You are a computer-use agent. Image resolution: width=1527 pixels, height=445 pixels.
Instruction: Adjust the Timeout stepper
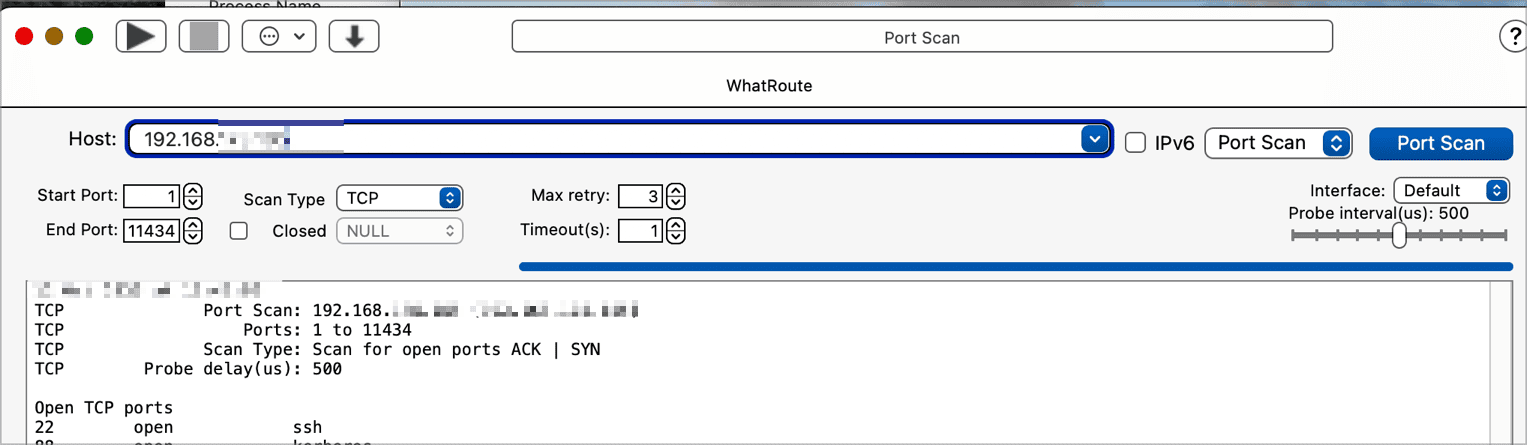coord(676,231)
